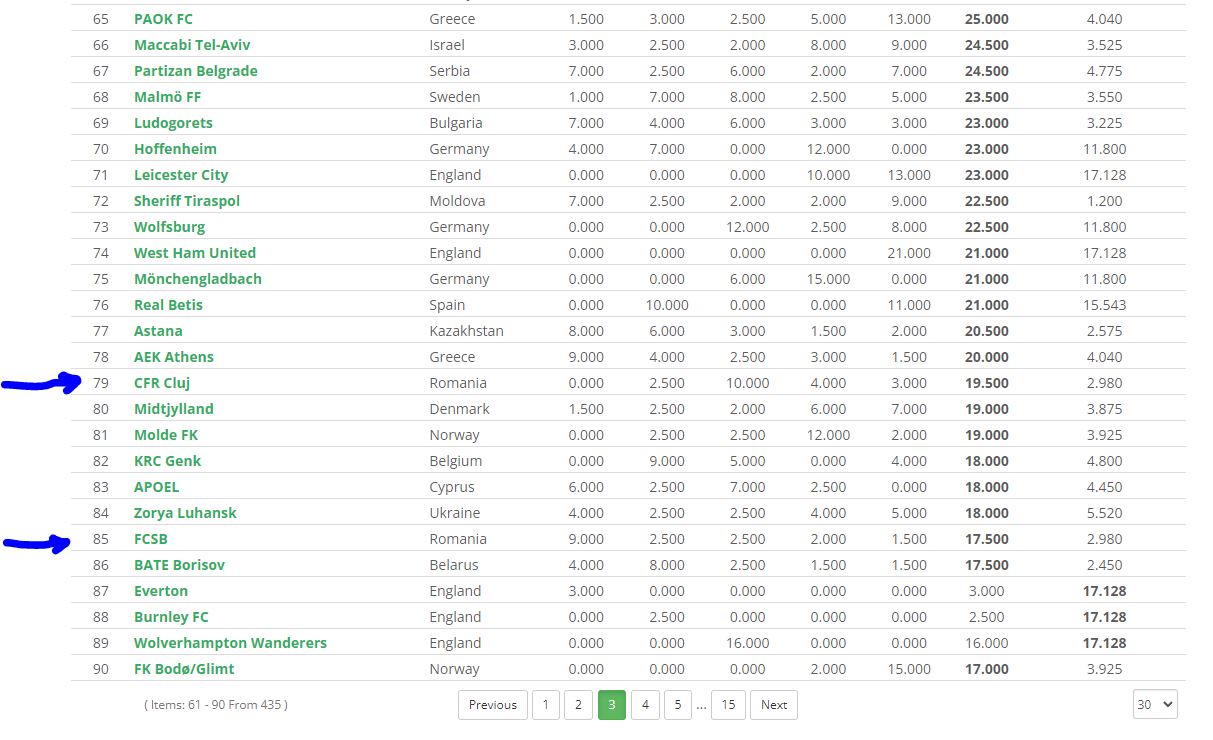Open the AEK Athens club link

(x=174, y=357)
